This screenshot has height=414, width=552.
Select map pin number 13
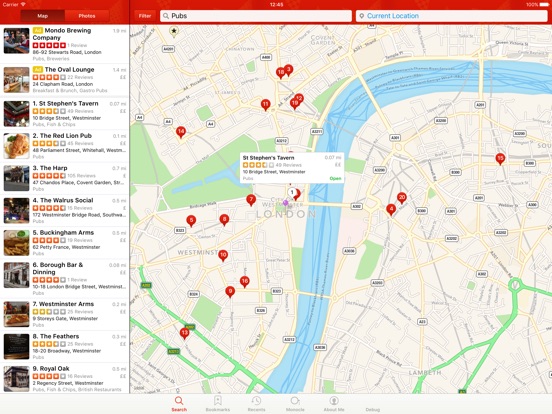[184, 333]
